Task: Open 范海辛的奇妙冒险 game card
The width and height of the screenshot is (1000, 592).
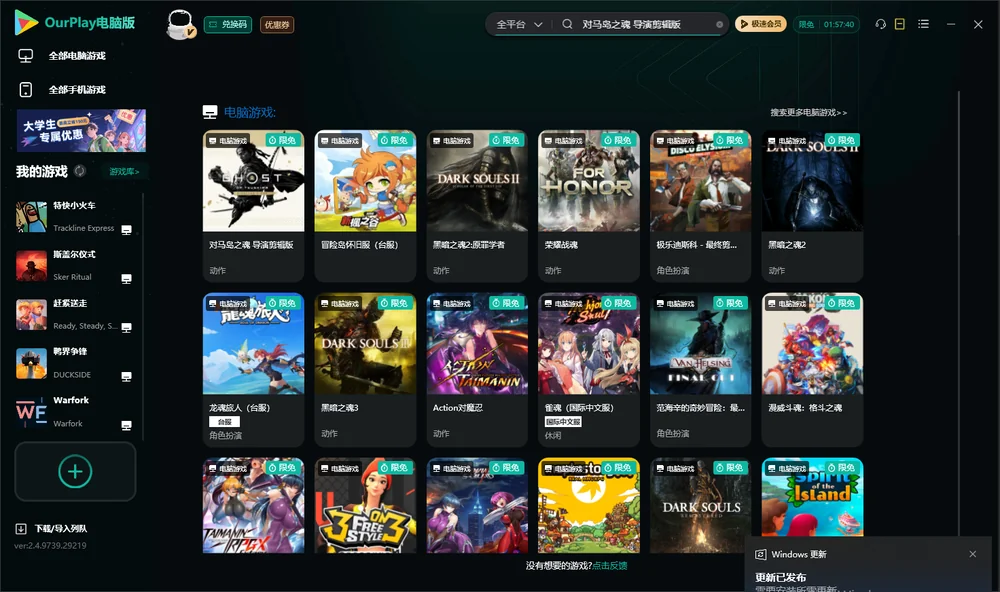Action: click(x=700, y=369)
